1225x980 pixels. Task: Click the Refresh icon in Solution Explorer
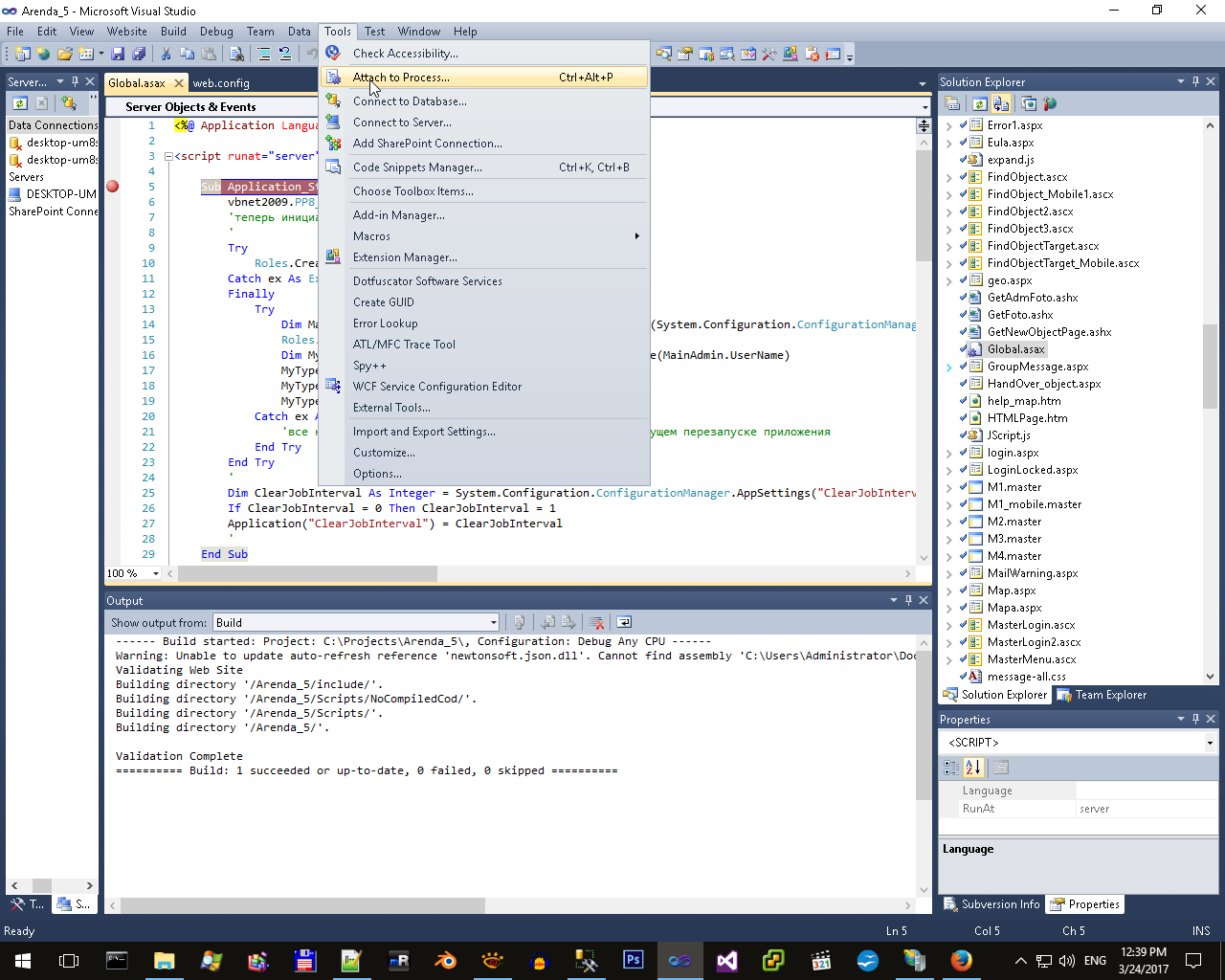click(x=980, y=103)
